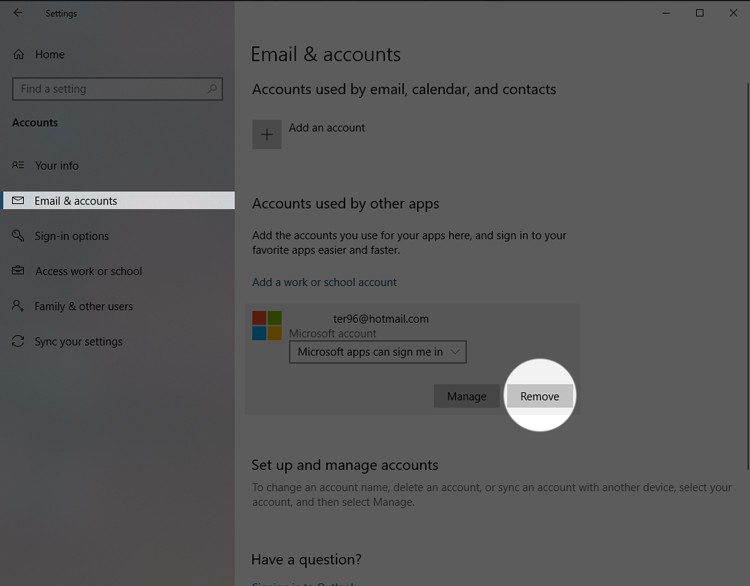Open Microsoft apps can sign me in dropdown
The image size is (750, 586).
(378, 352)
